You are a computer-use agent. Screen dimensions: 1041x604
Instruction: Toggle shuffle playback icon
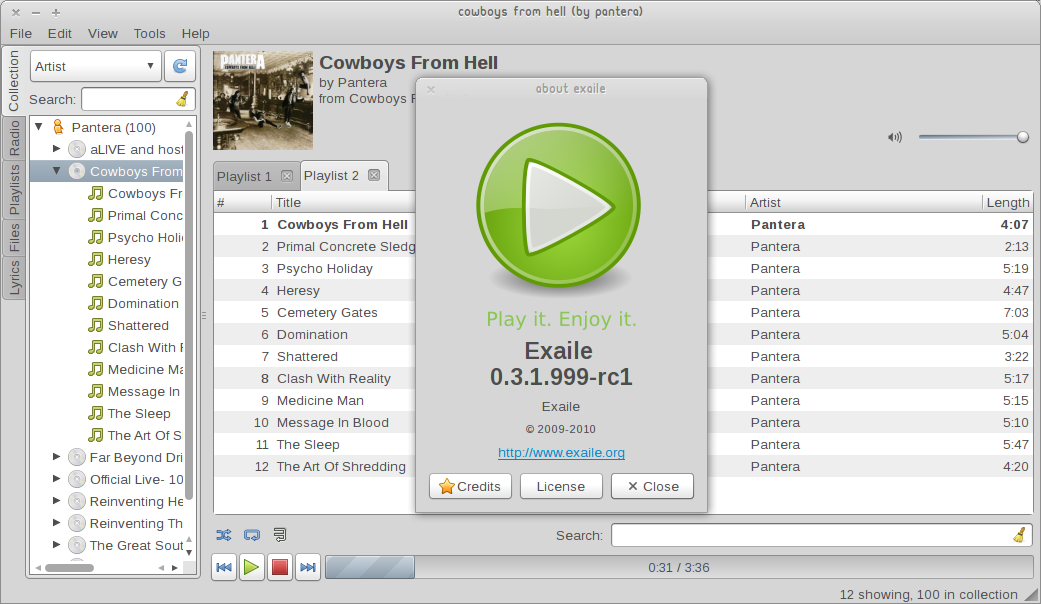pyautogui.click(x=224, y=535)
